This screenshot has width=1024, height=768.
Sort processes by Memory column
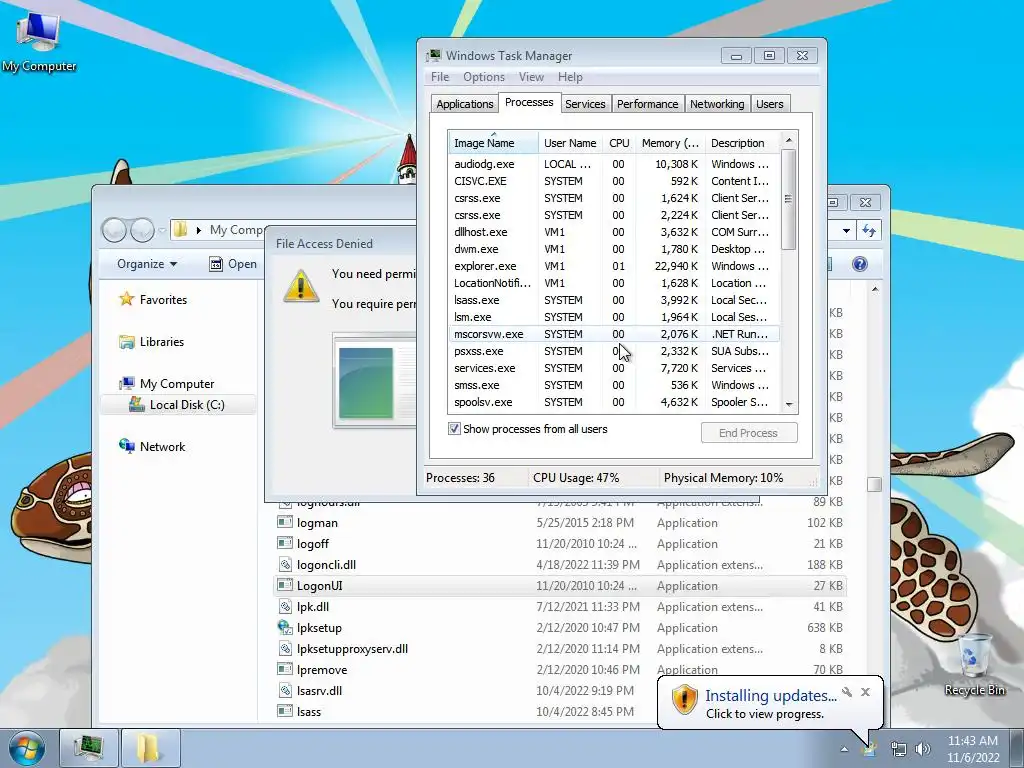pos(670,143)
